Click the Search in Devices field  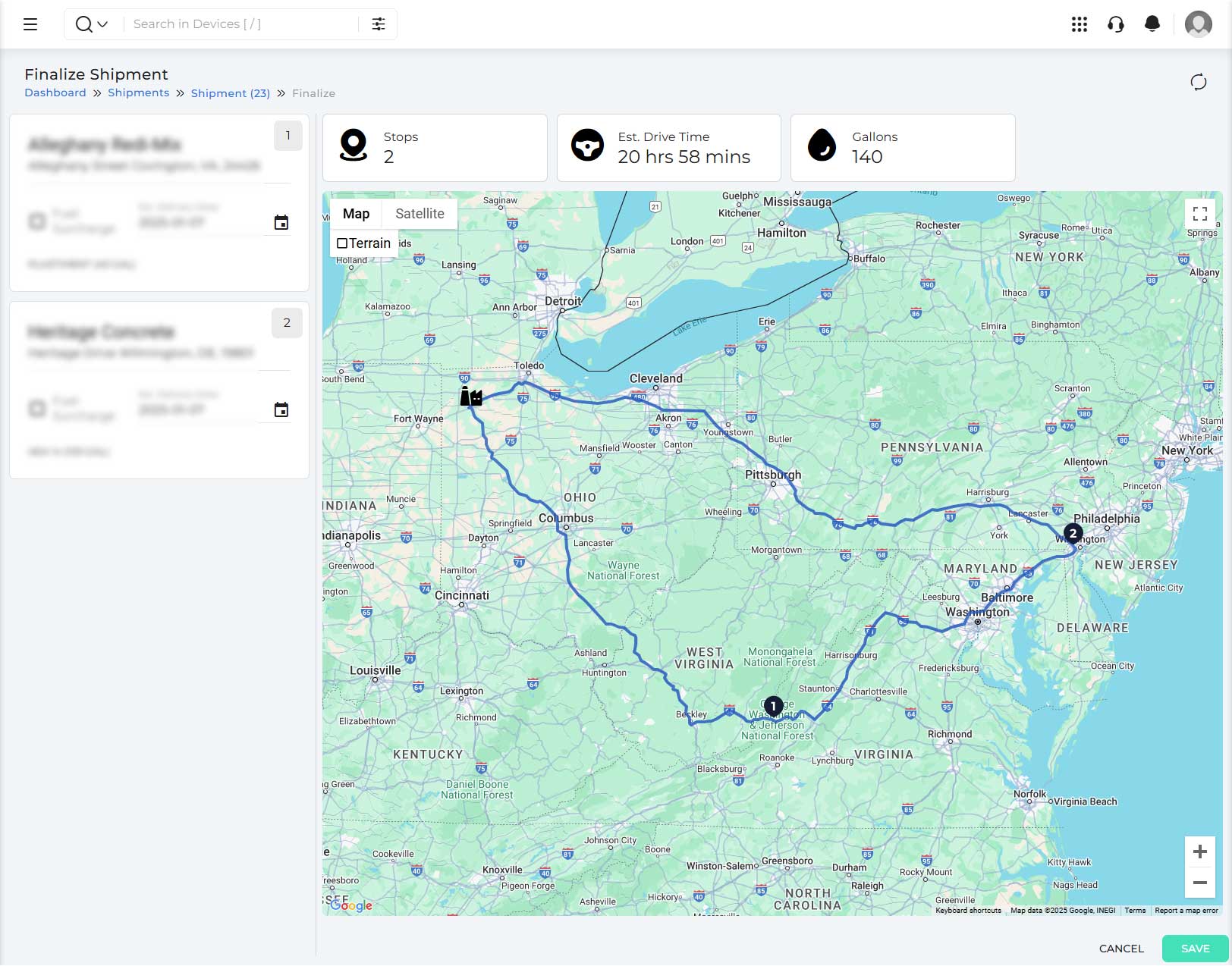[x=241, y=24]
